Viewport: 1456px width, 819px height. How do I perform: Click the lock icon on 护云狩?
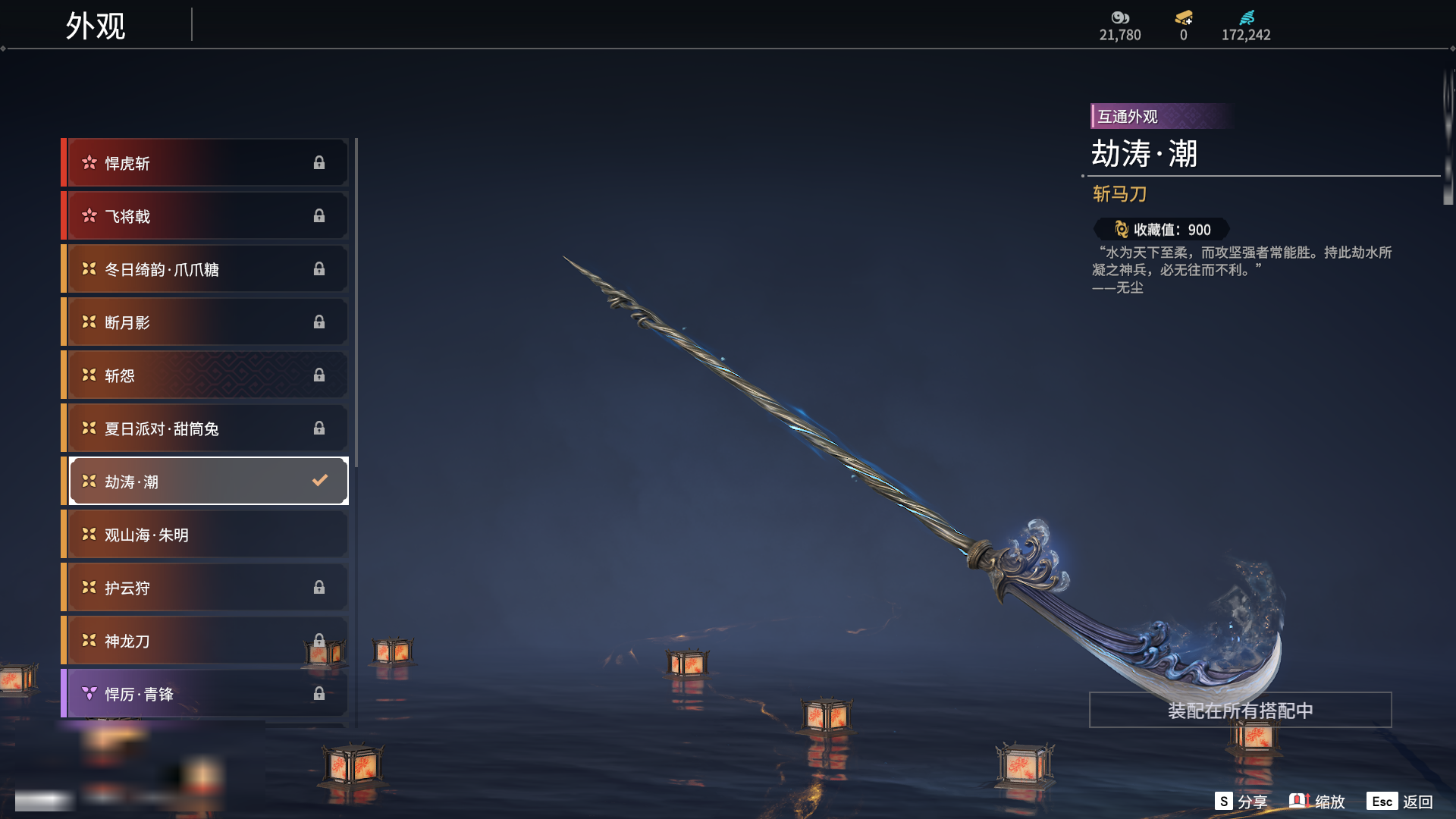[x=319, y=587]
